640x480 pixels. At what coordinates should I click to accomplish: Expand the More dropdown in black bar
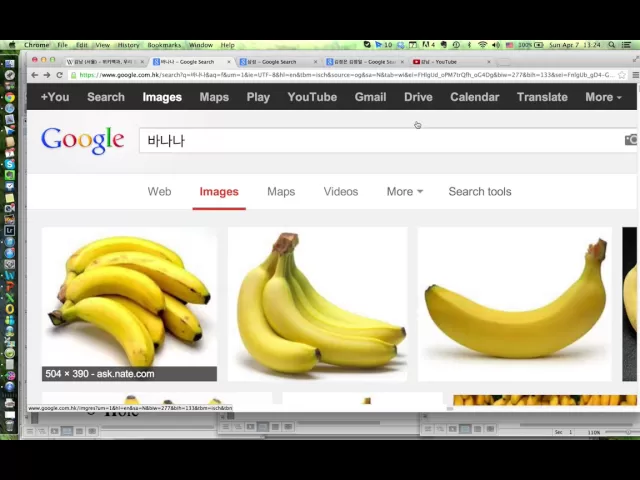[x=603, y=97]
